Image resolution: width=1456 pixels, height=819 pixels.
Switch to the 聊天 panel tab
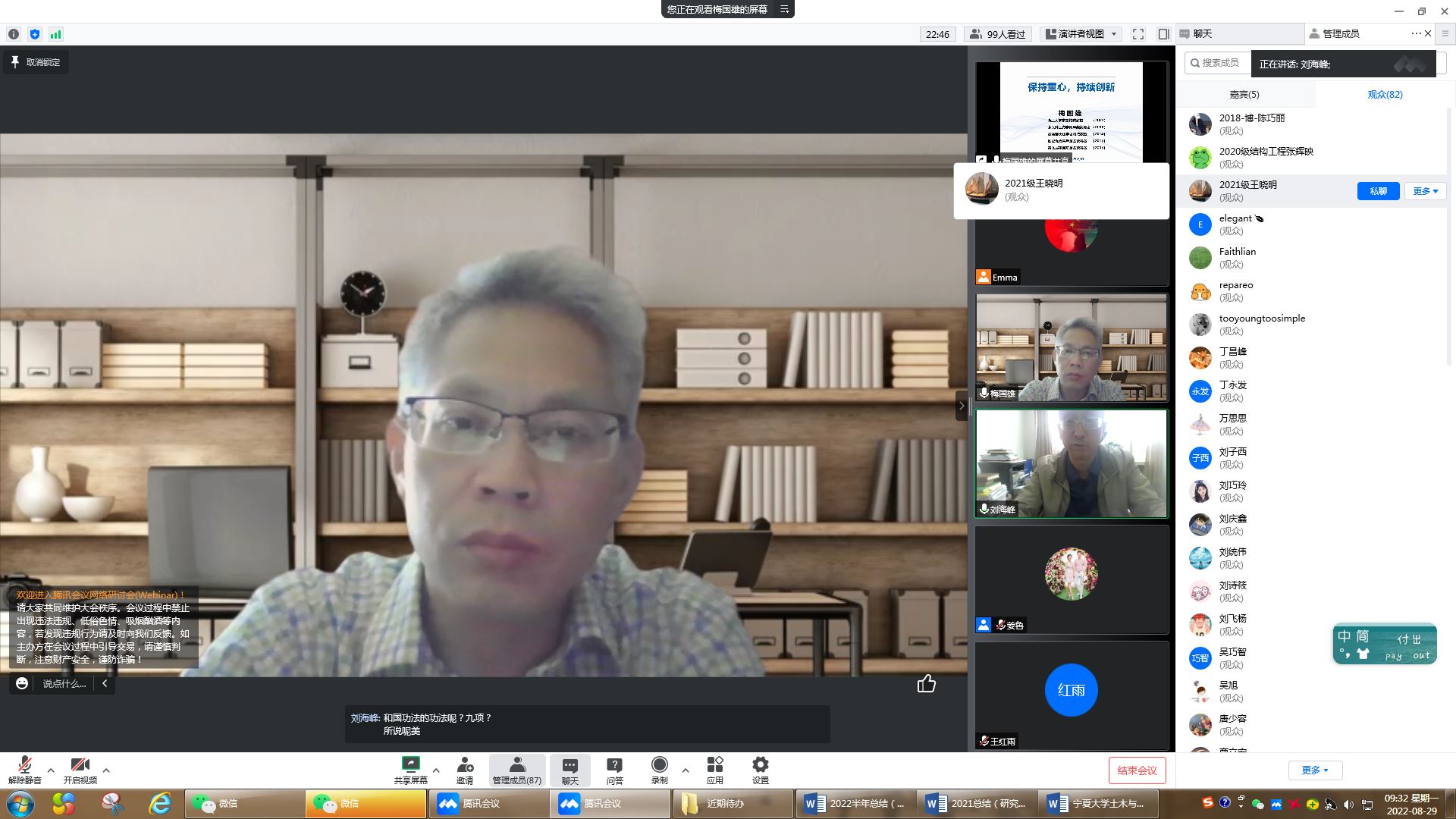click(1203, 34)
